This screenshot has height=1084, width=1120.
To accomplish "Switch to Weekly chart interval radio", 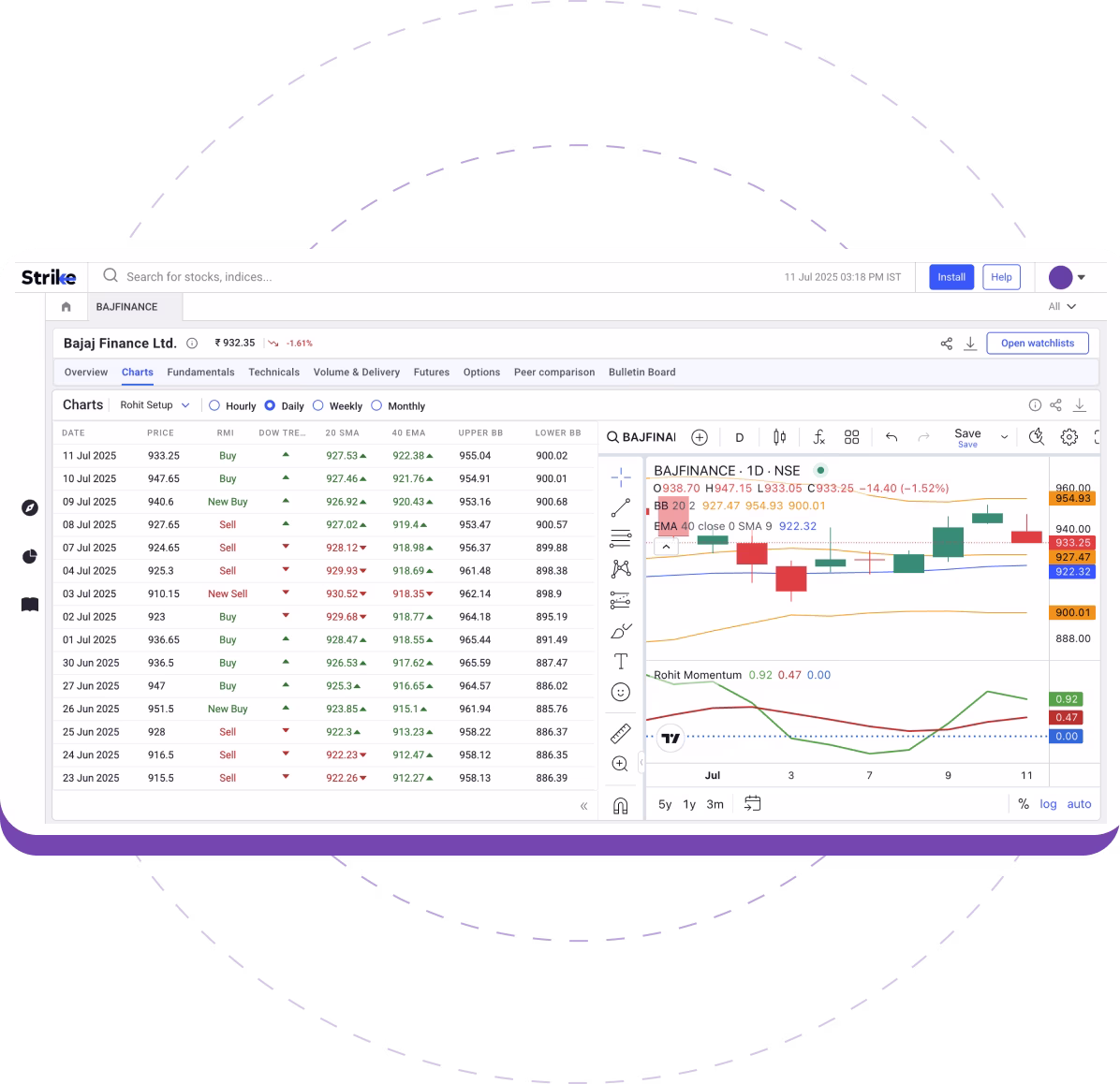I will pos(318,405).
